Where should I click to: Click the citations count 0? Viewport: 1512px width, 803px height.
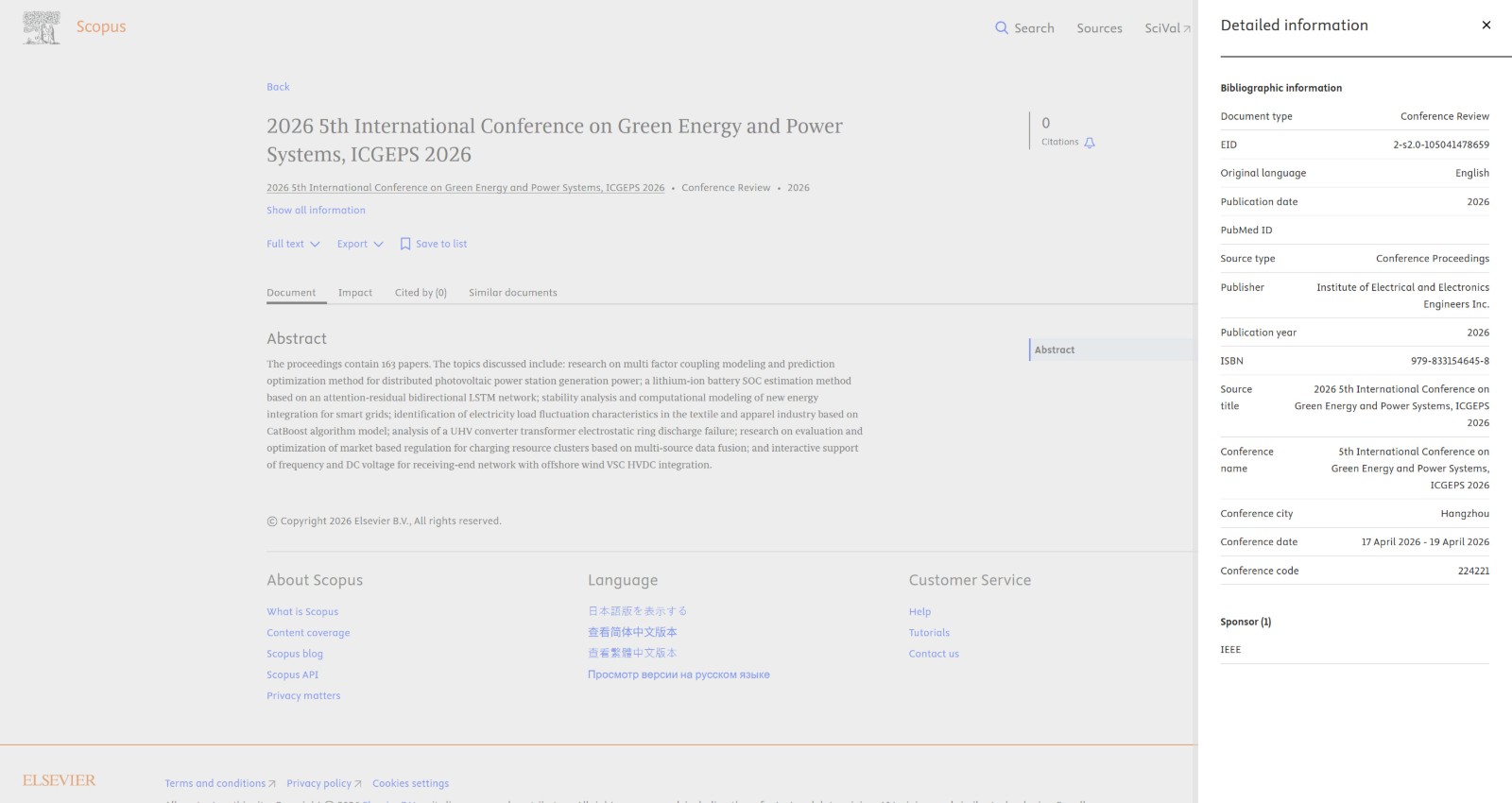coord(1046,123)
